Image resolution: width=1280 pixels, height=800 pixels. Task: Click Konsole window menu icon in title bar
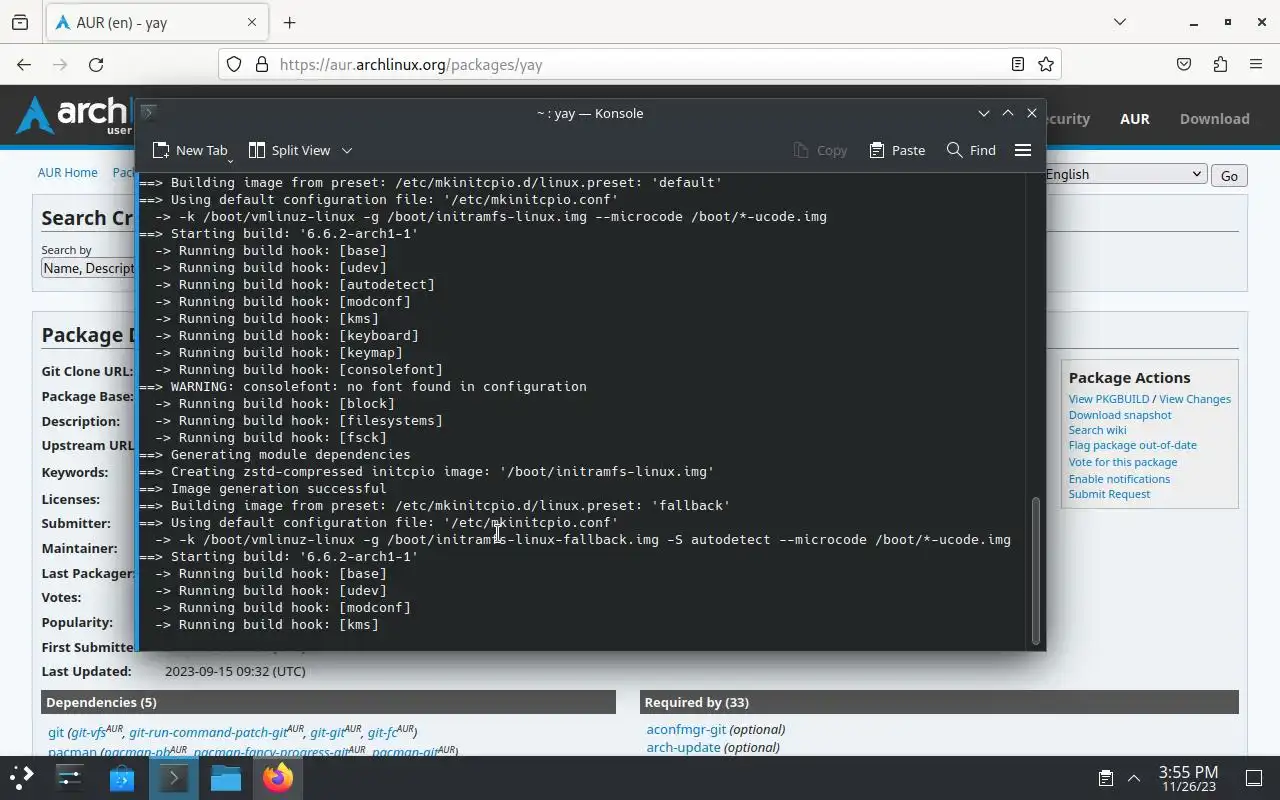tap(148, 113)
